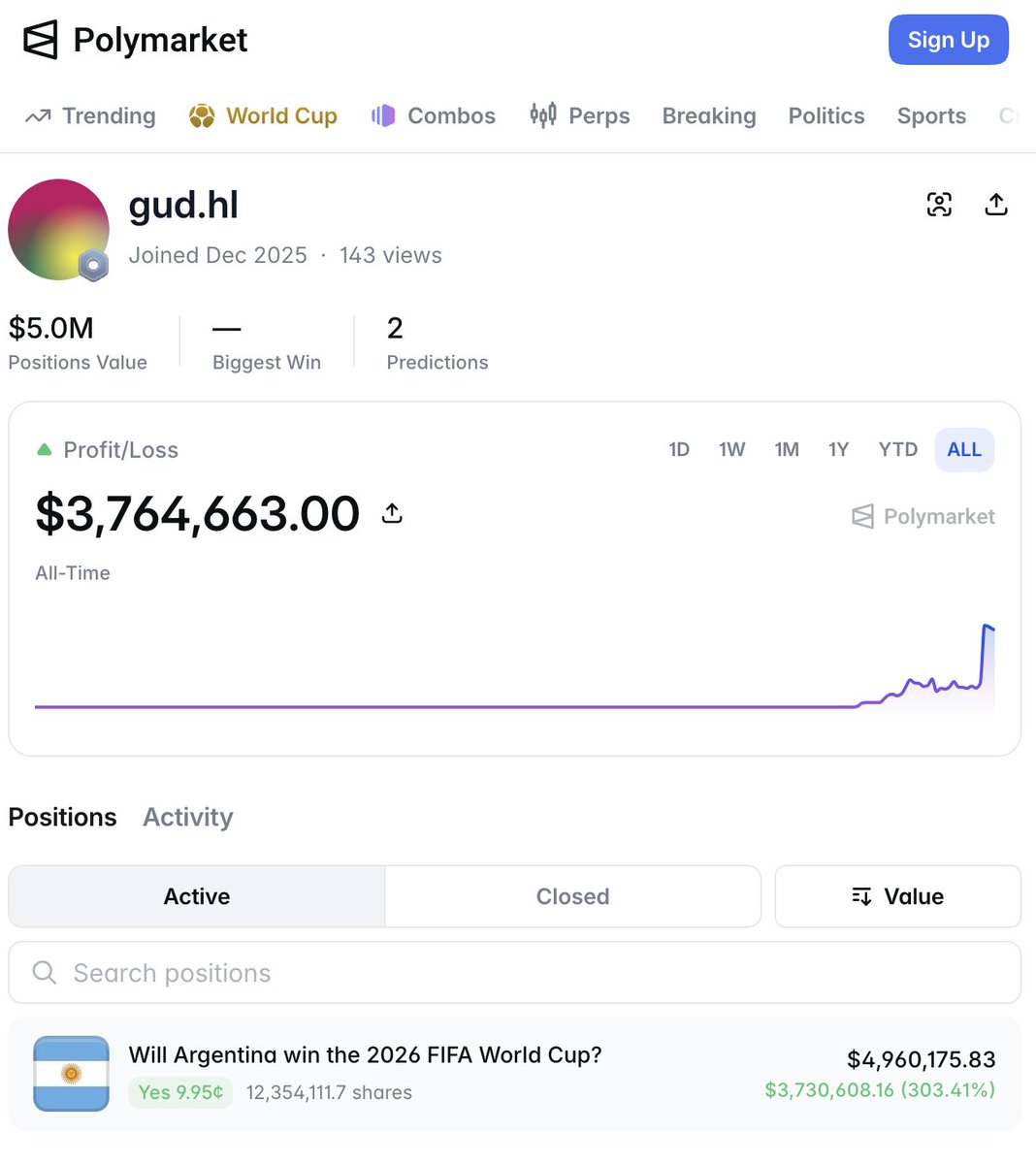Select the 1Y chart range
This screenshot has width=1036, height=1164.
click(838, 450)
